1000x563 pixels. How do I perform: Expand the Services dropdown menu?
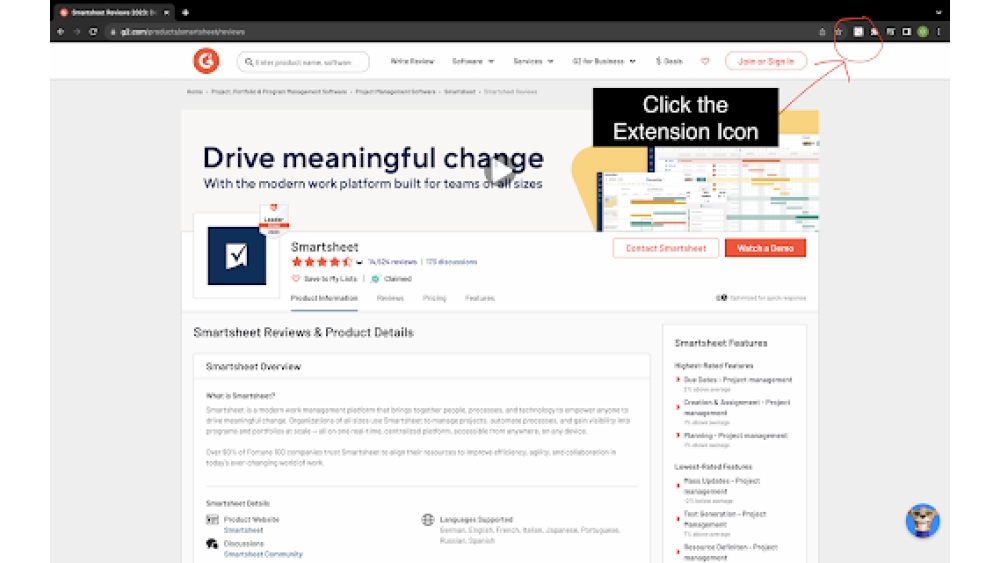click(533, 61)
